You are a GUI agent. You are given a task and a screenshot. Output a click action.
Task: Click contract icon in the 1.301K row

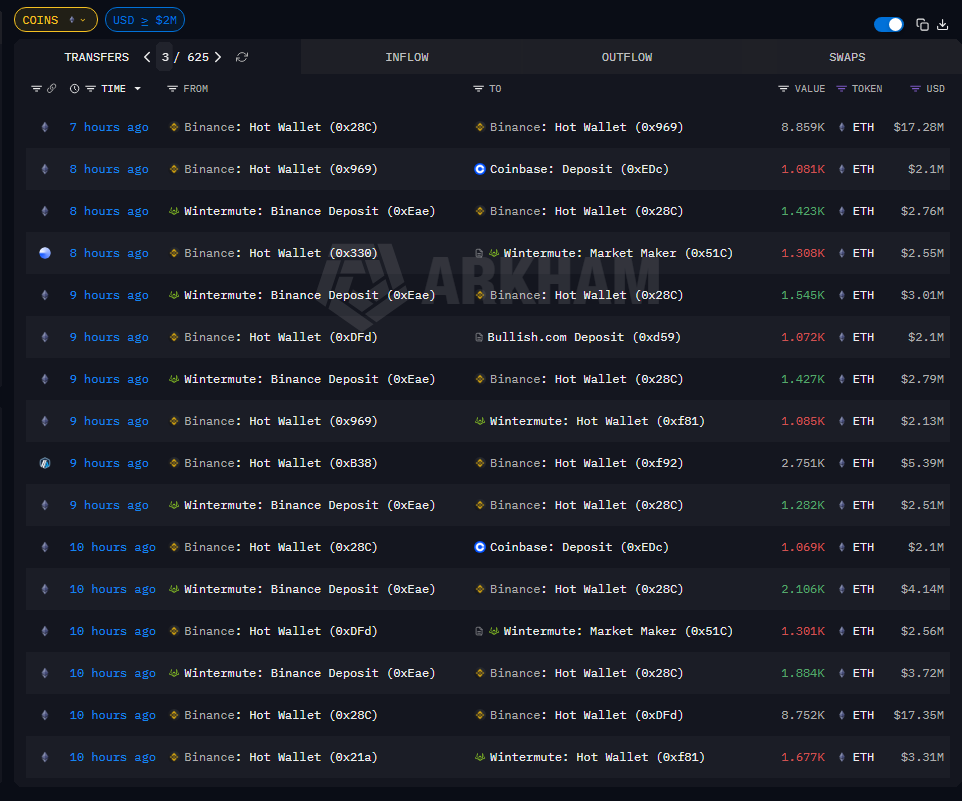click(479, 631)
